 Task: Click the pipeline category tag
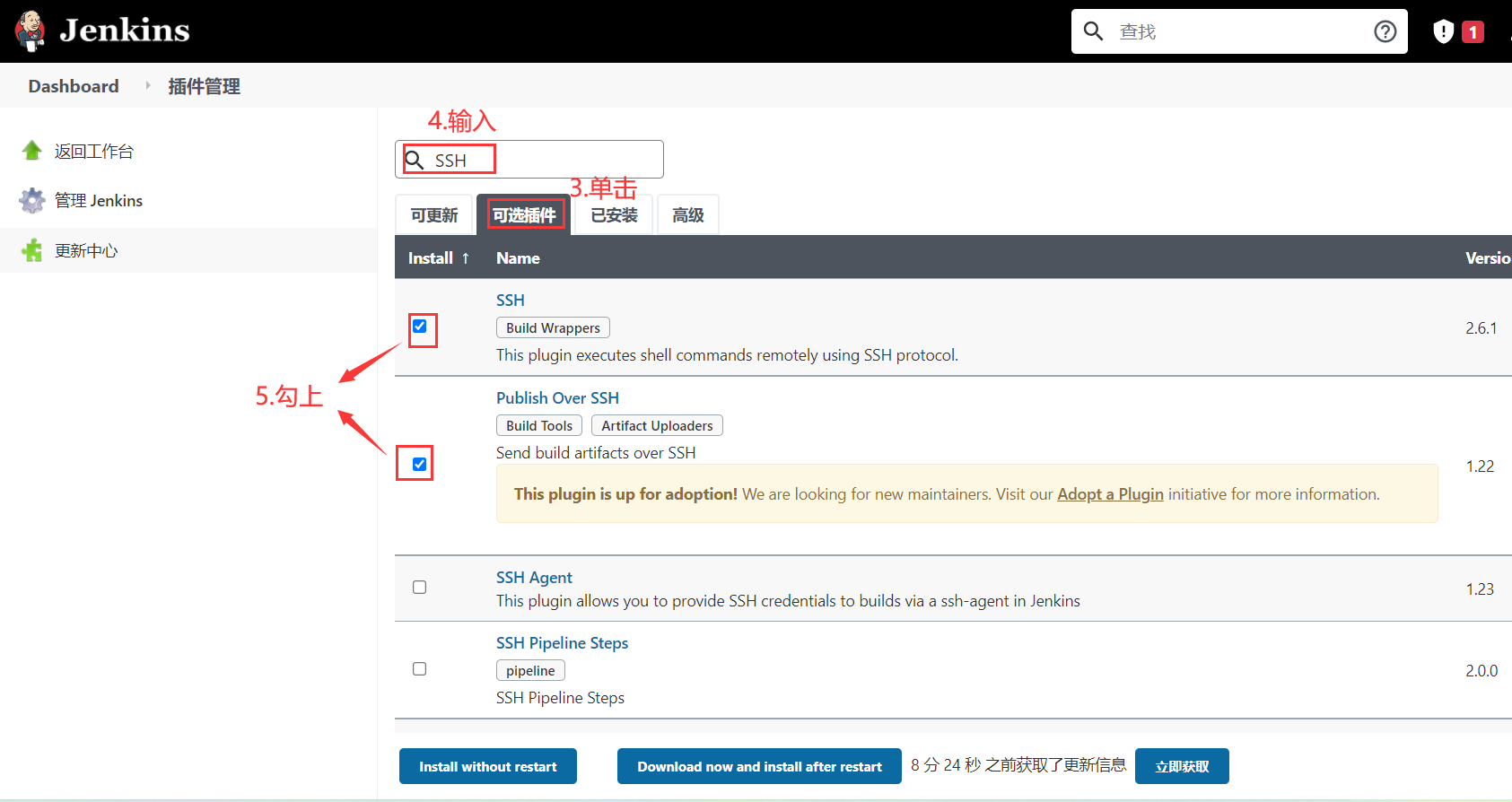[x=530, y=670]
